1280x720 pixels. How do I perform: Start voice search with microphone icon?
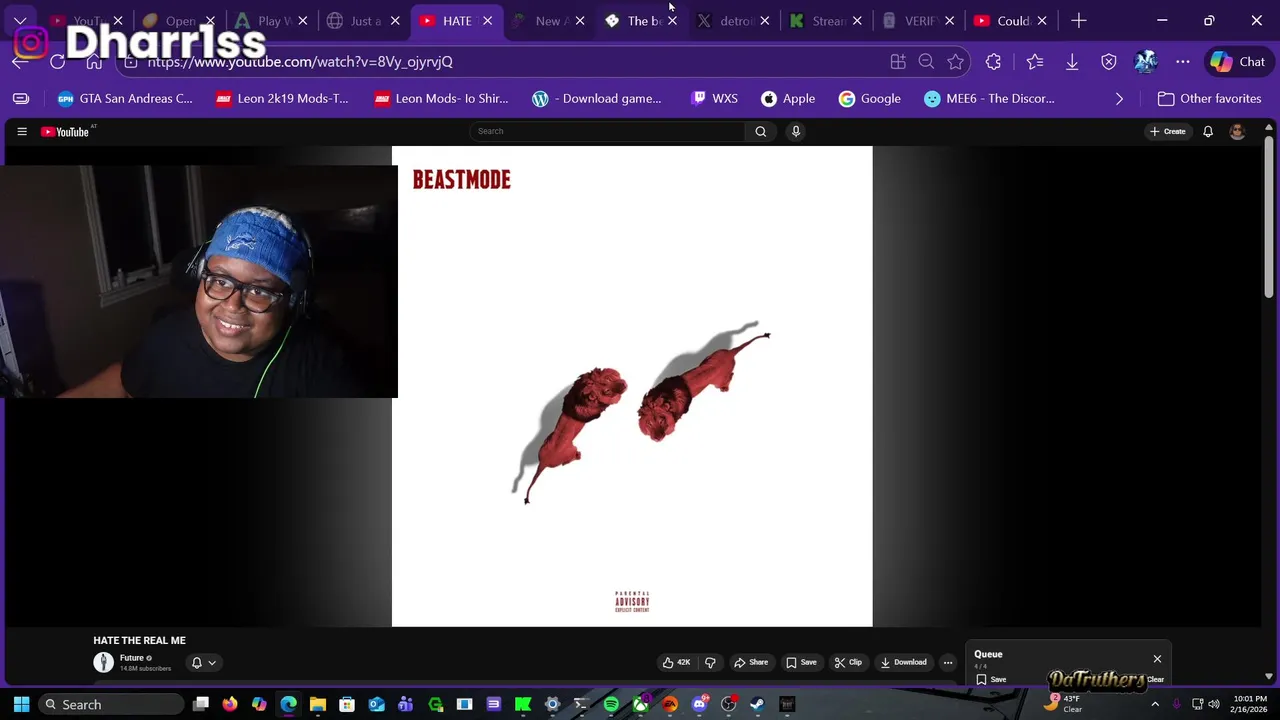pos(796,131)
